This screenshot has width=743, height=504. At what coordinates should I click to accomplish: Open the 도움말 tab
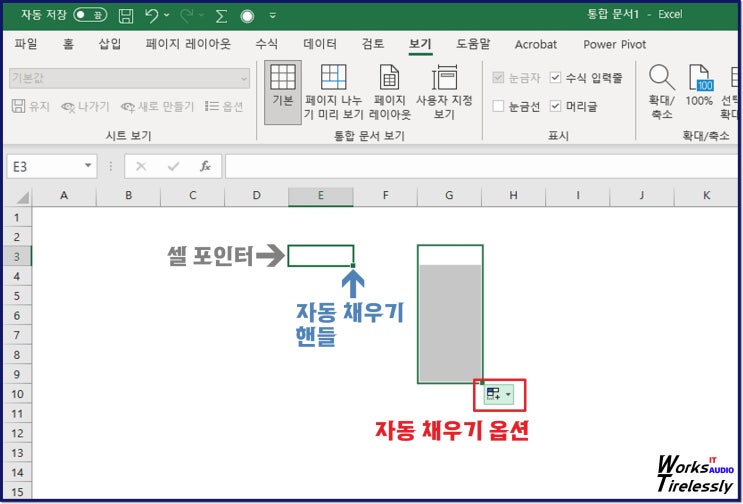pyautogui.click(x=472, y=44)
